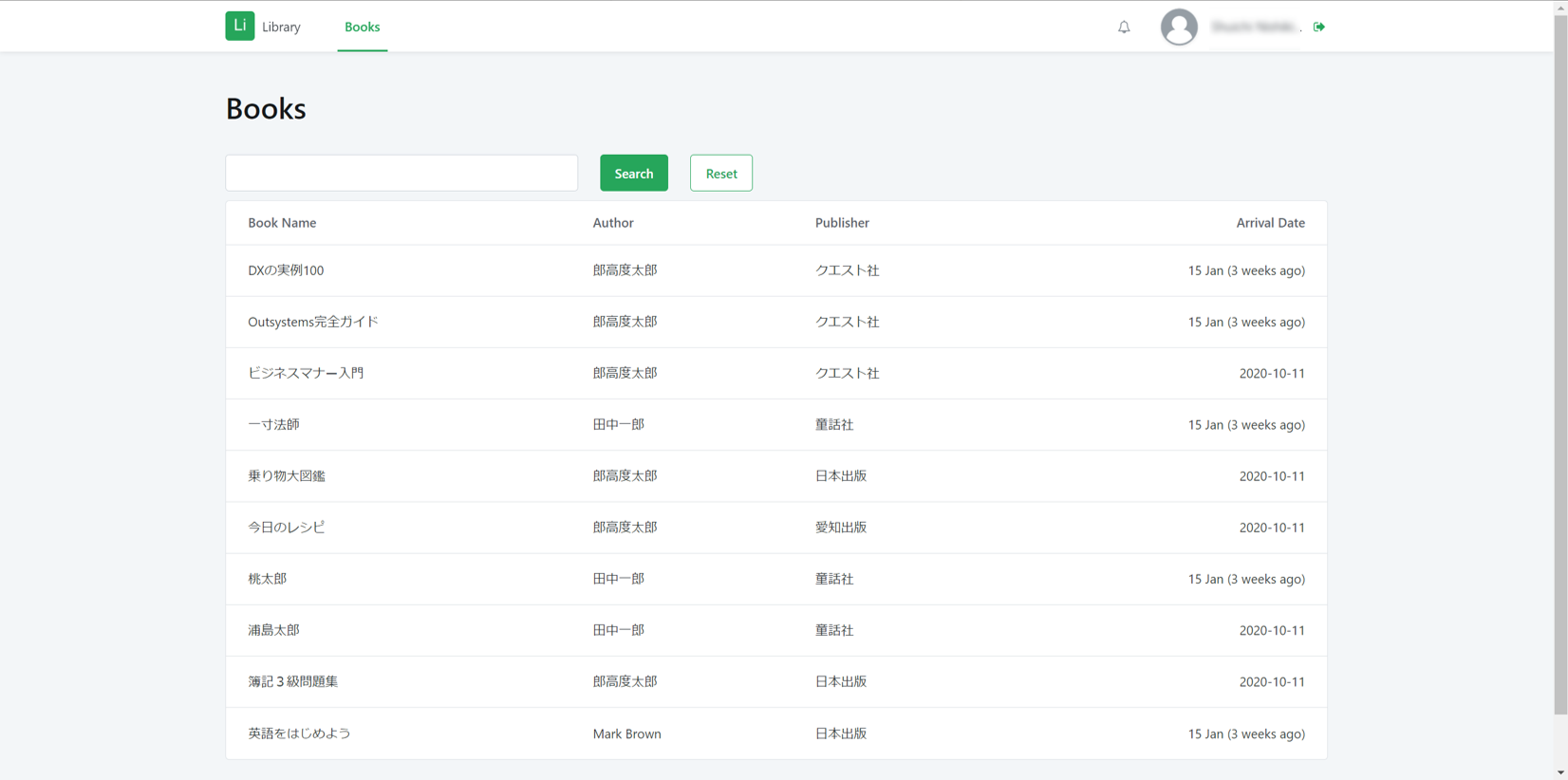The height and width of the screenshot is (780, 1568).
Task: Open the notification bell icon
Action: coord(1124,27)
